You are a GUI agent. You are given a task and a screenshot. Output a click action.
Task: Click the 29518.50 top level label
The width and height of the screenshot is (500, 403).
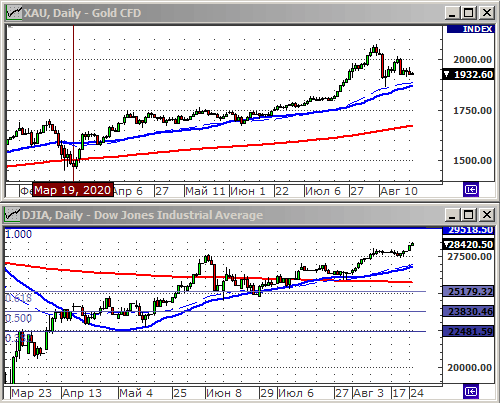(x=468, y=230)
